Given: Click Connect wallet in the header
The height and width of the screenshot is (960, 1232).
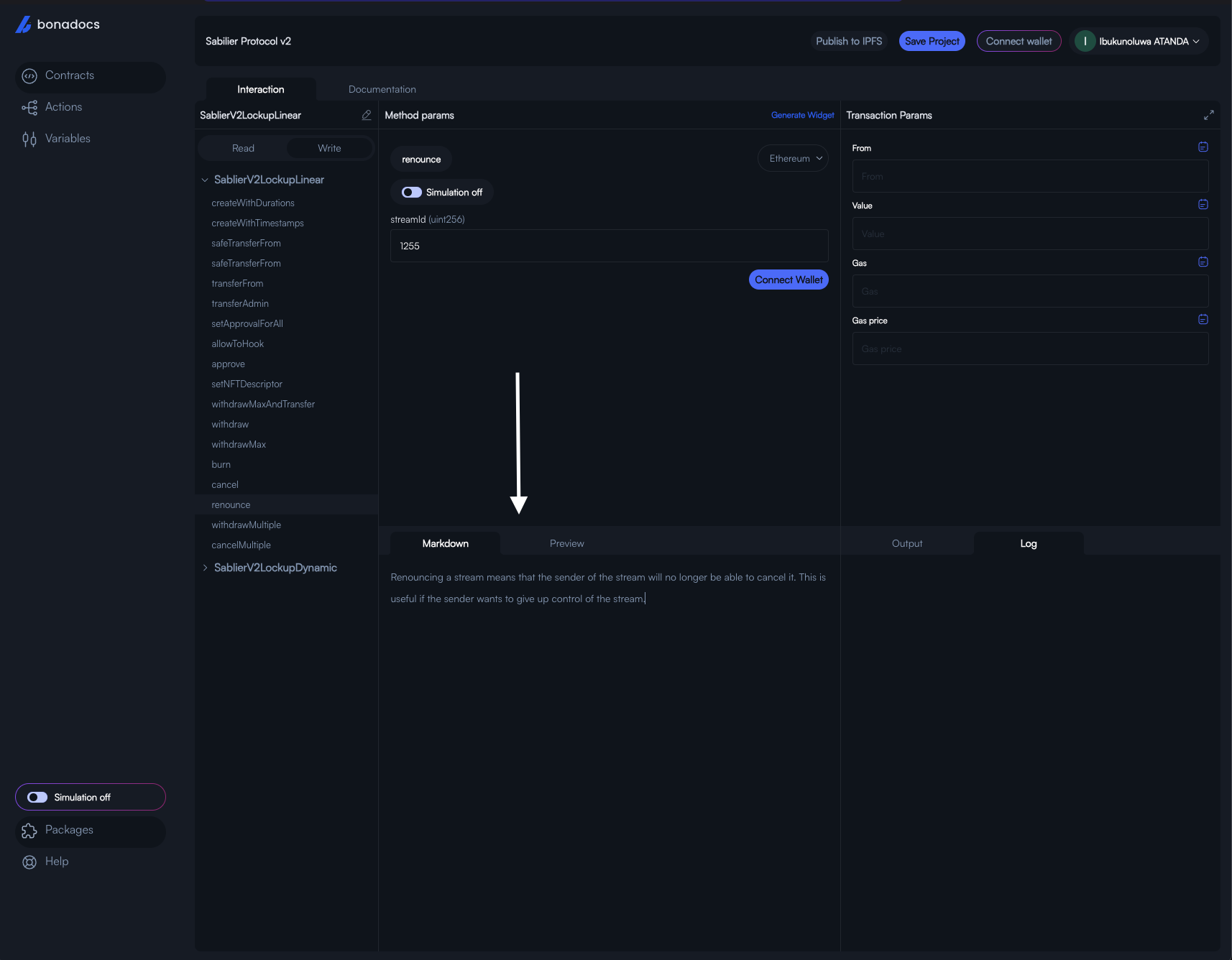Looking at the screenshot, I should coord(1019,41).
